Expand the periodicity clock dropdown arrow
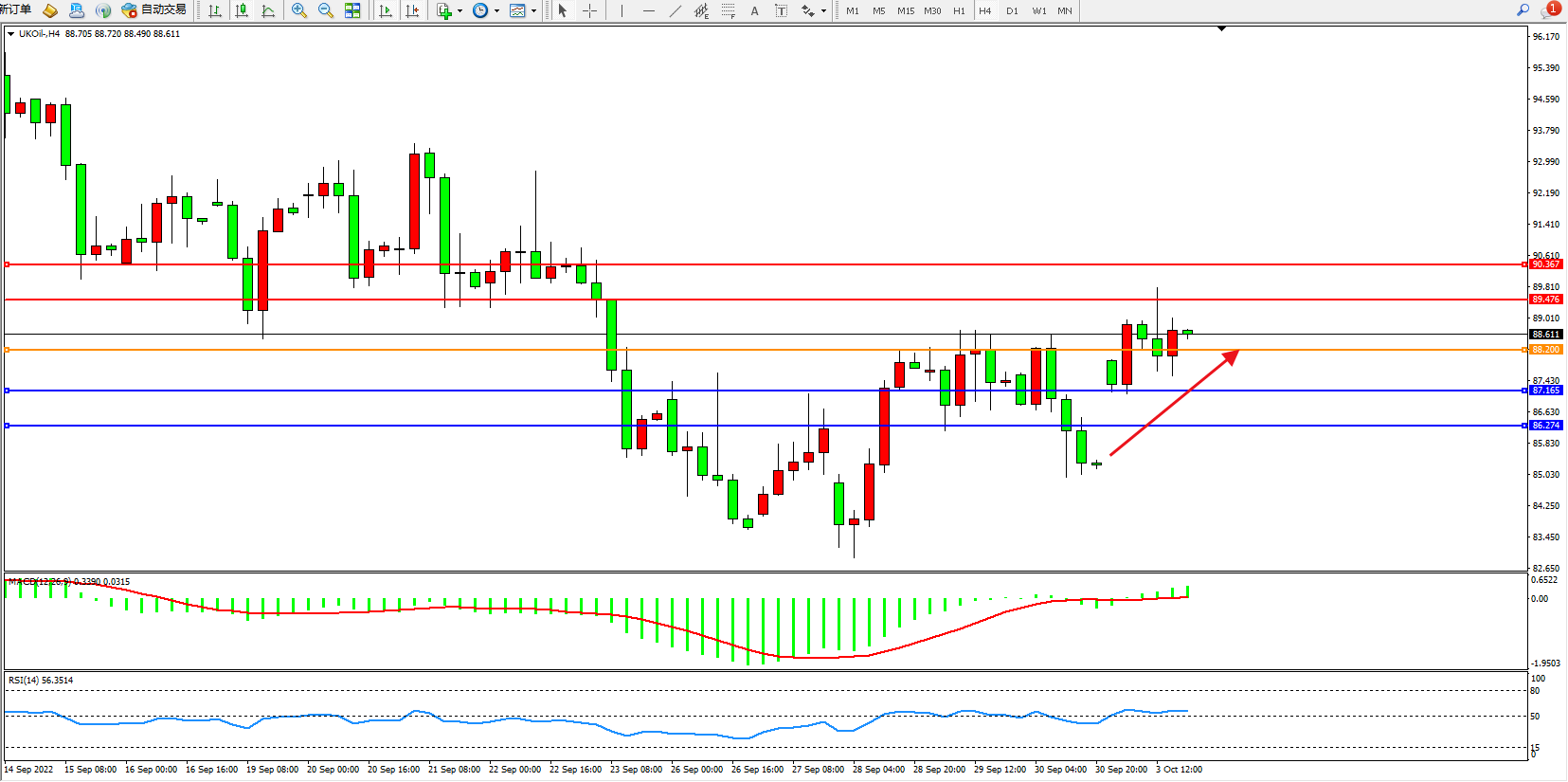This screenshot has height=782, width=1568. pyautogui.click(x=496, y=11)
